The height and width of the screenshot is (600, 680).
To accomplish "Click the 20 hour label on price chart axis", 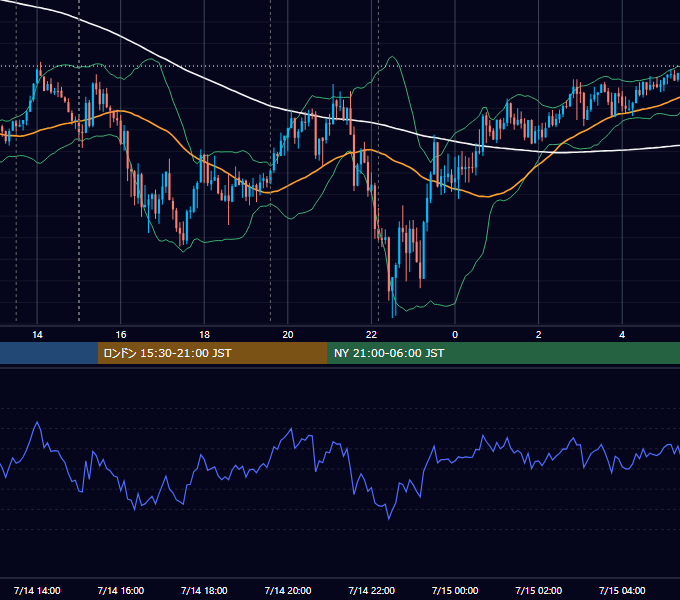I will point(288,335).
